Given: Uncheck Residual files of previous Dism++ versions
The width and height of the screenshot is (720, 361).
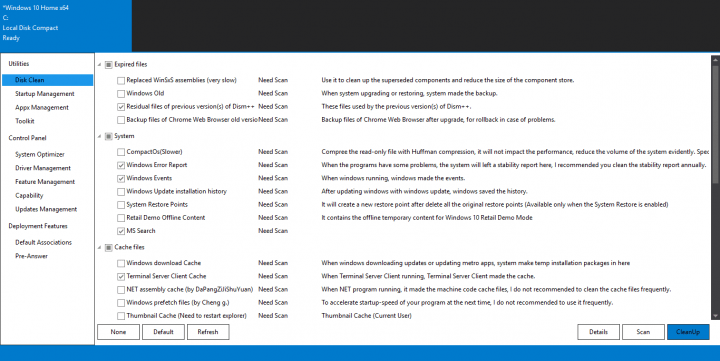Looking at the screenshot, I should point(121,107).
